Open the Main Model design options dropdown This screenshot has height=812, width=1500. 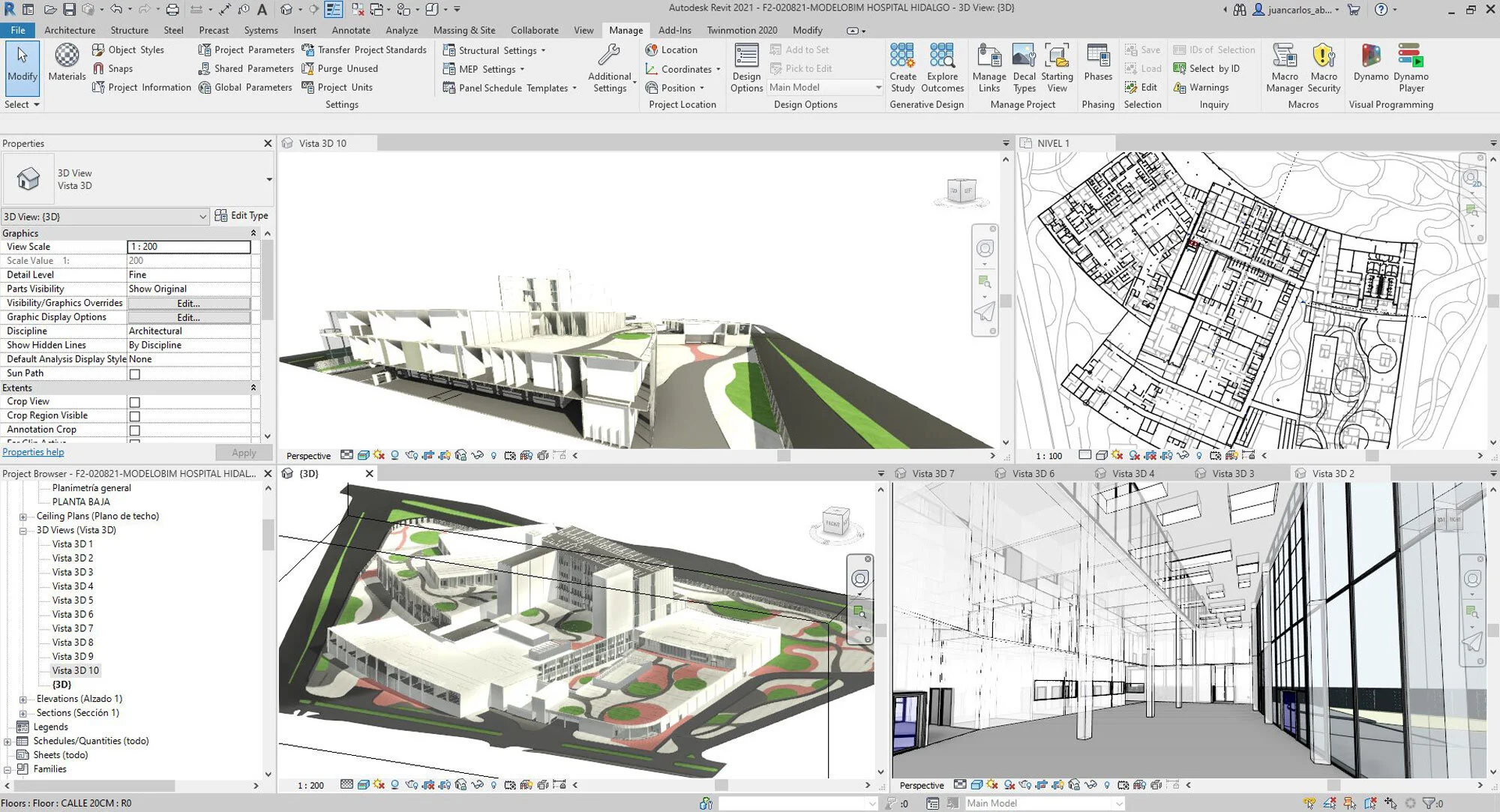[877, 86]
